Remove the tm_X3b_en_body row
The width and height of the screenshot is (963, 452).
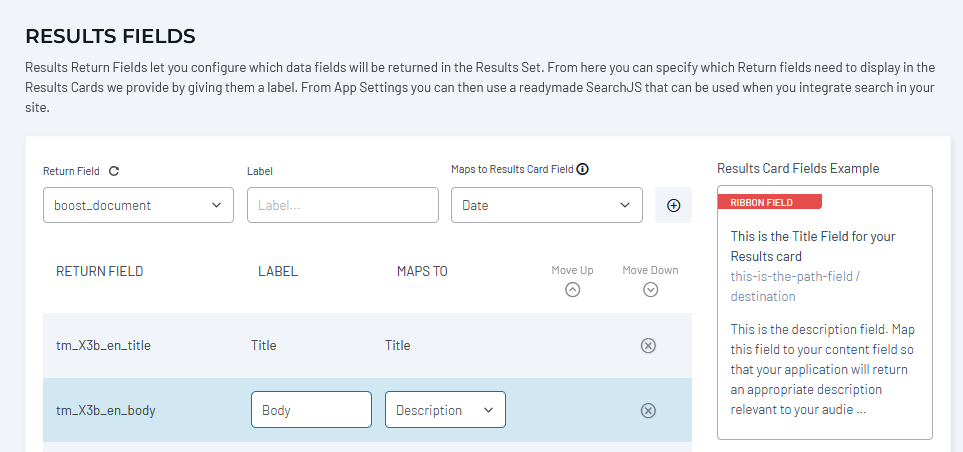[648, 410]
